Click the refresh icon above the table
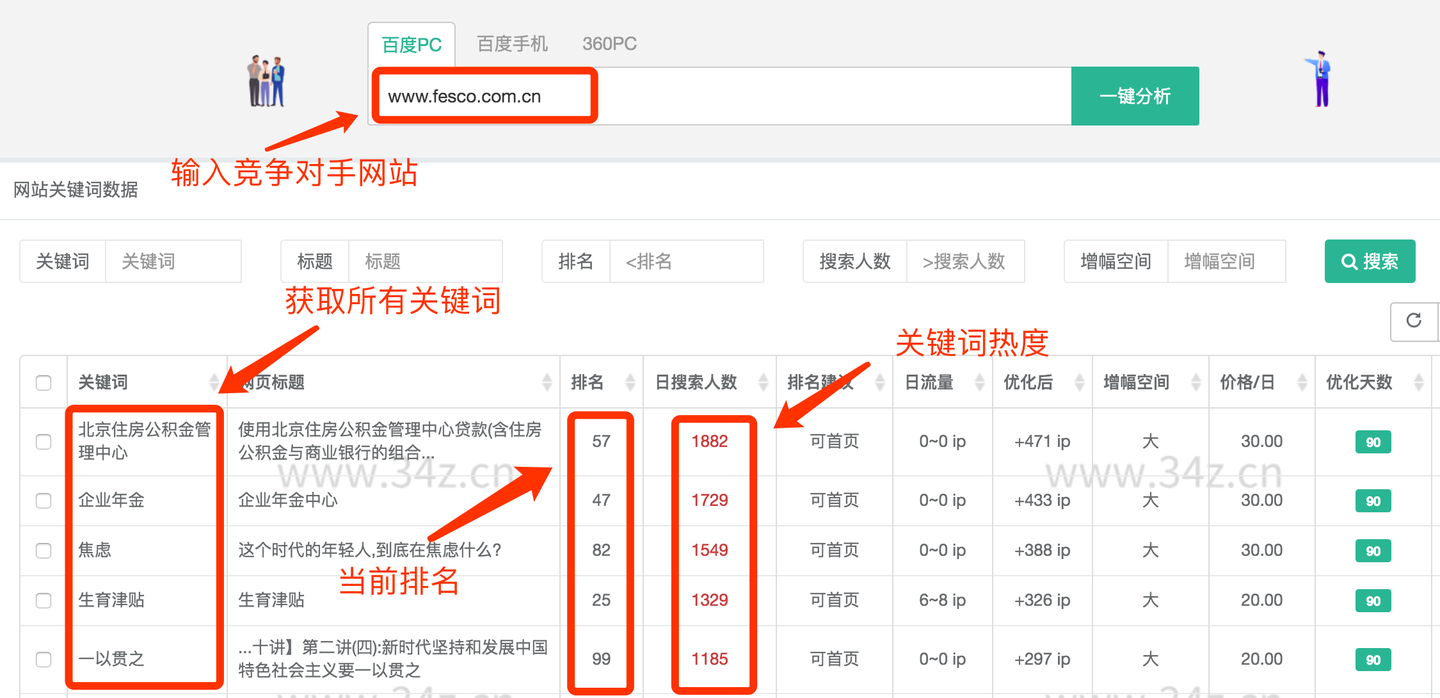1440x698 pixels. (x=1413, y=321)
